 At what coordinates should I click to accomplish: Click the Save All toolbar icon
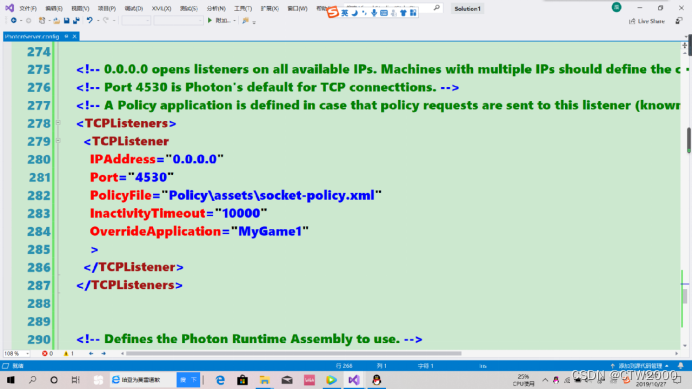coord(76,20)
